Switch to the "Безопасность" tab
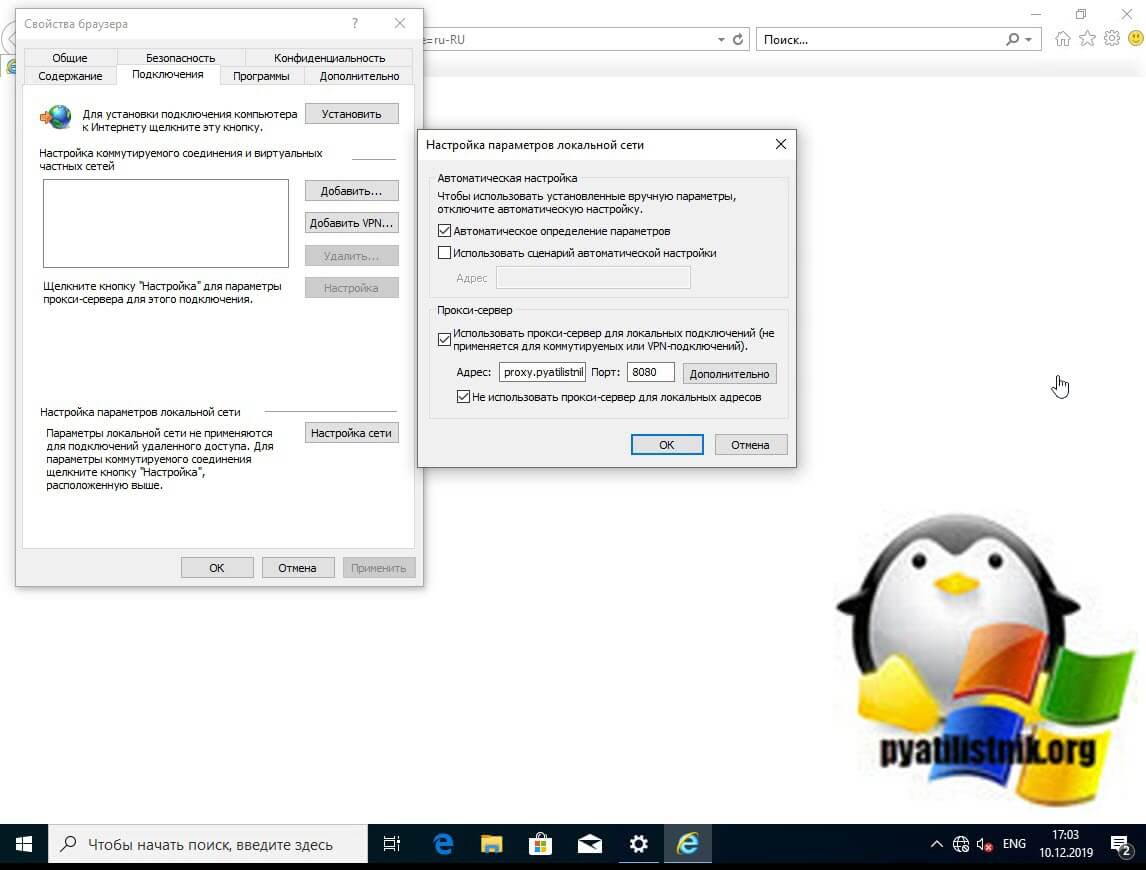Viewport: 1146px width, 870px height. click(180, 58)
